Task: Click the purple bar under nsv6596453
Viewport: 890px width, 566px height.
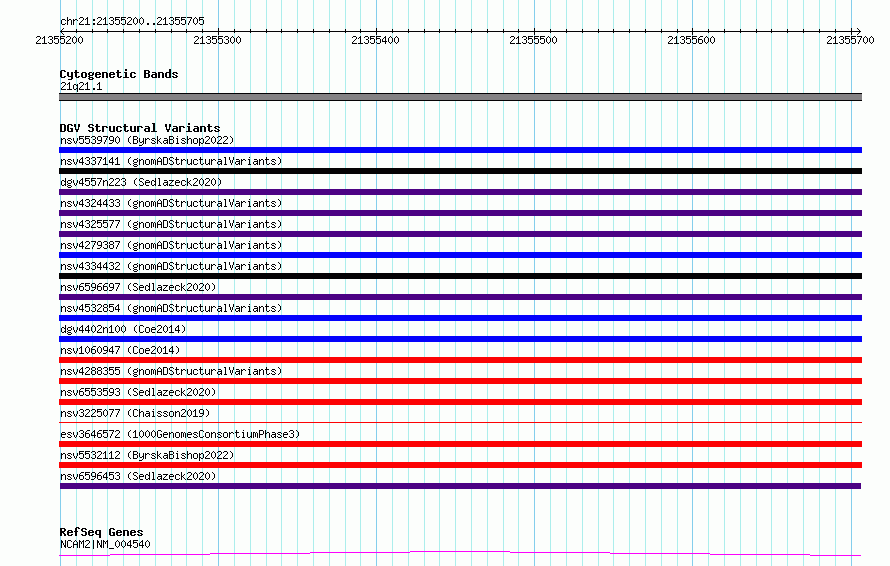Action: coord(460,486)
